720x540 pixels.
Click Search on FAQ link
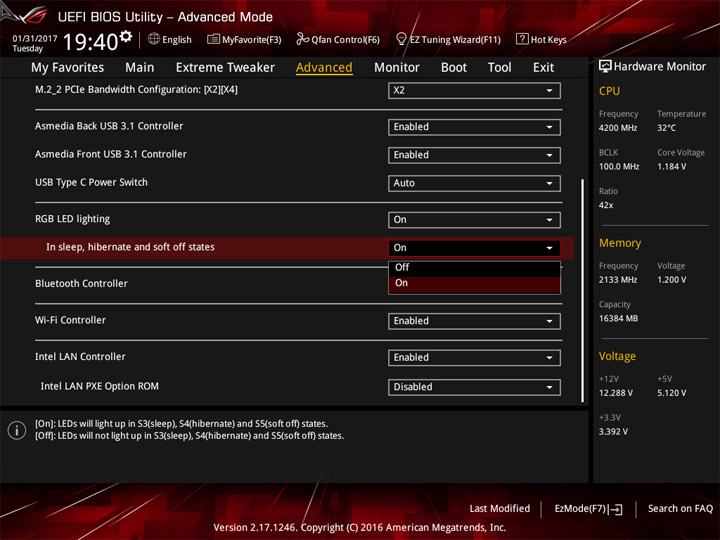coord(680,508)
